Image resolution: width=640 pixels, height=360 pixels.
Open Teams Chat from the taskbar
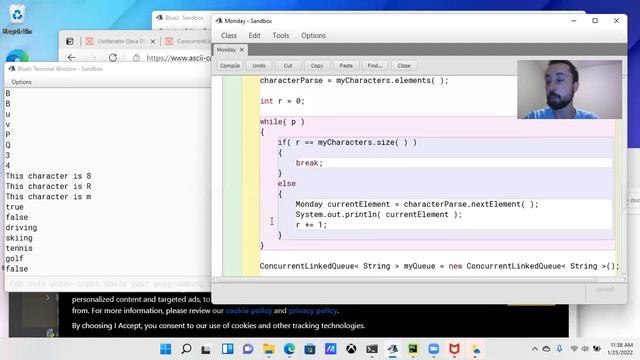pyautogui.click(x=248, y=349)
